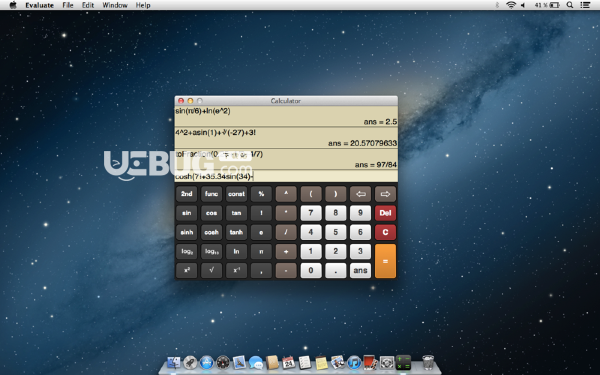This screenshot has height=375, width=600.
Task: Click the number 5 key
Action: pyautogui.click(x=336, y=232)
